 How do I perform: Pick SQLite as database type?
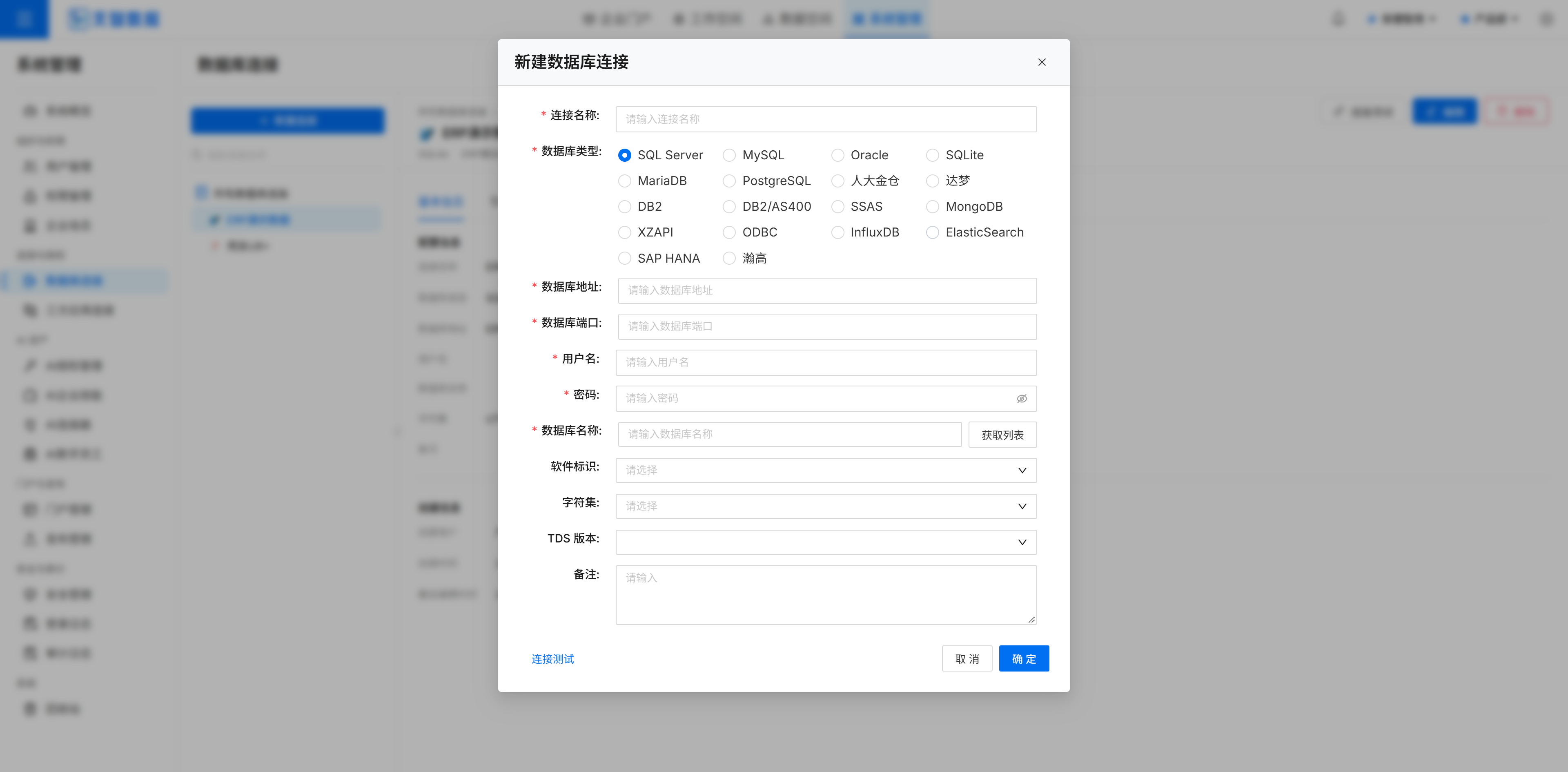(933, 155)
